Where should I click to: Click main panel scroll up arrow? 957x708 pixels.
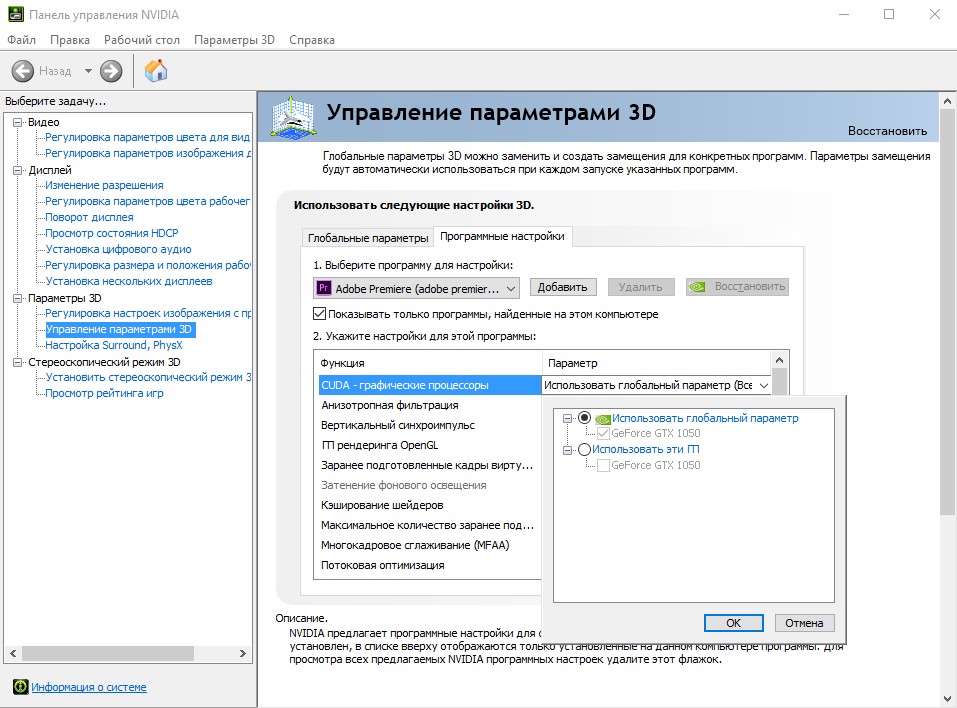pyautogui.click(x=947, y=101)
